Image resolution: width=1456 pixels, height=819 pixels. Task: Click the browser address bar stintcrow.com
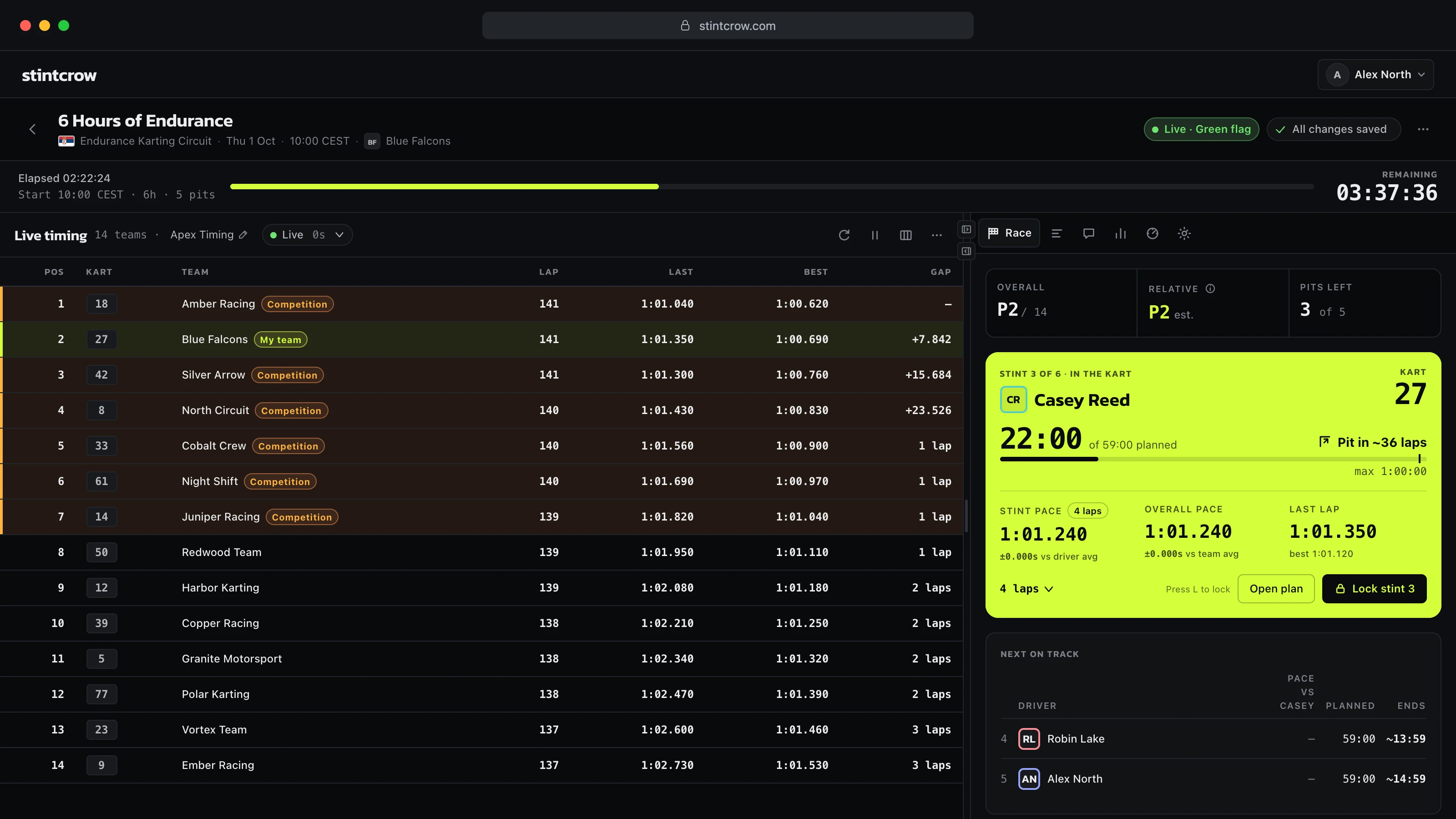[728, 25]
